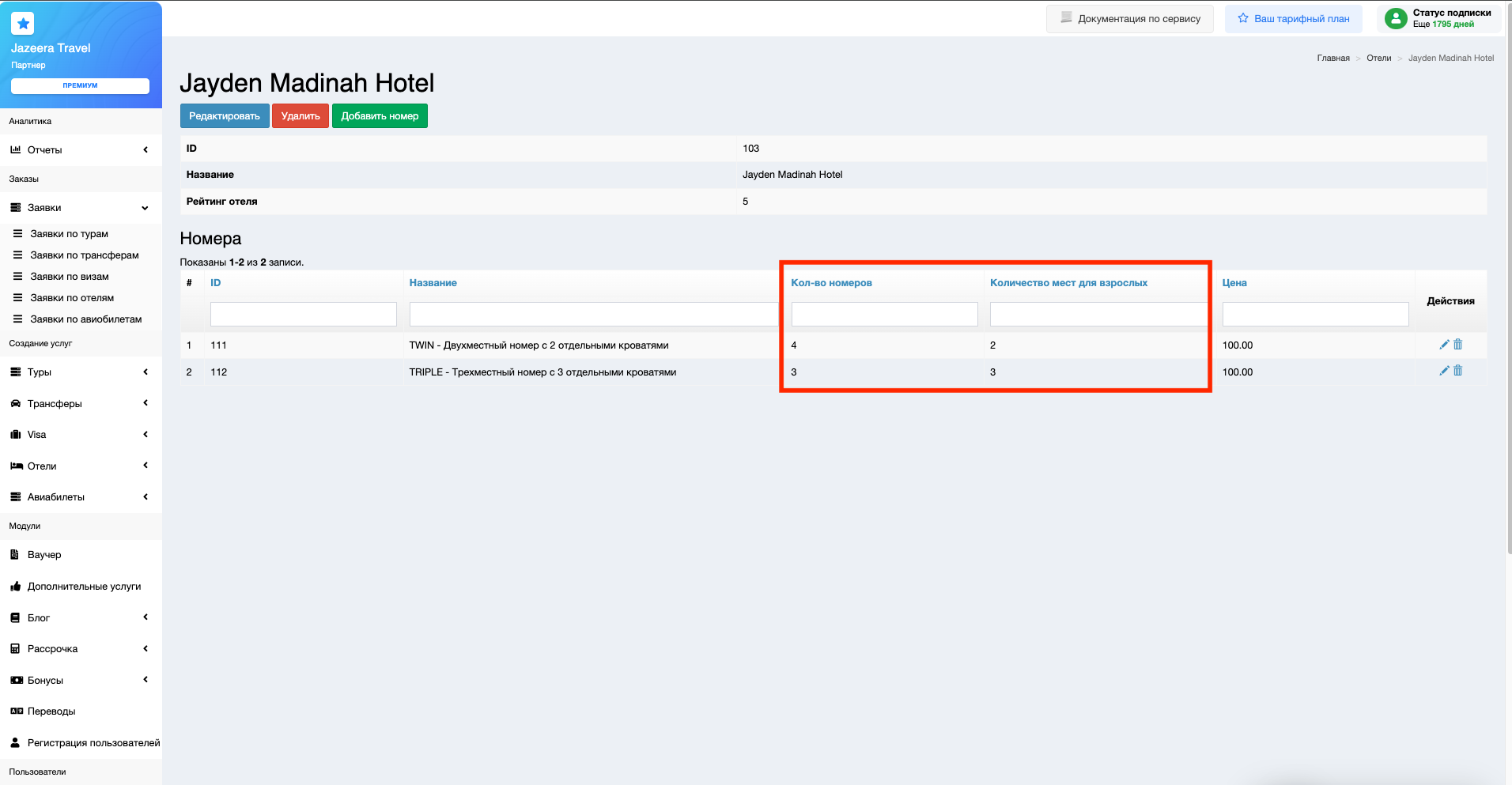
Task: Open Заявки по визам submenu item
Action: pyautogui.click(x=70, y=277)
